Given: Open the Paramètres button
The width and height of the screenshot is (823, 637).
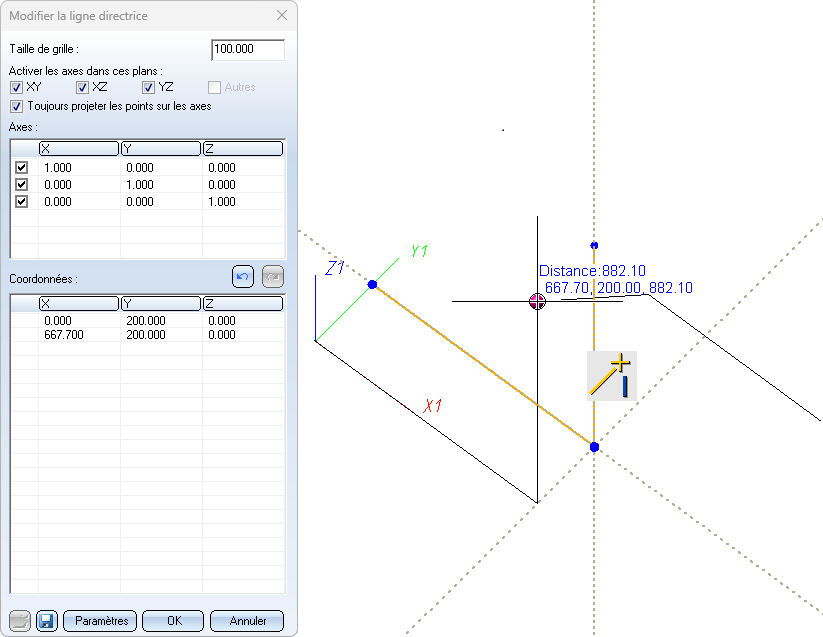Looking at the screenshot, I should pyautogui.click(x=100, y=621).
